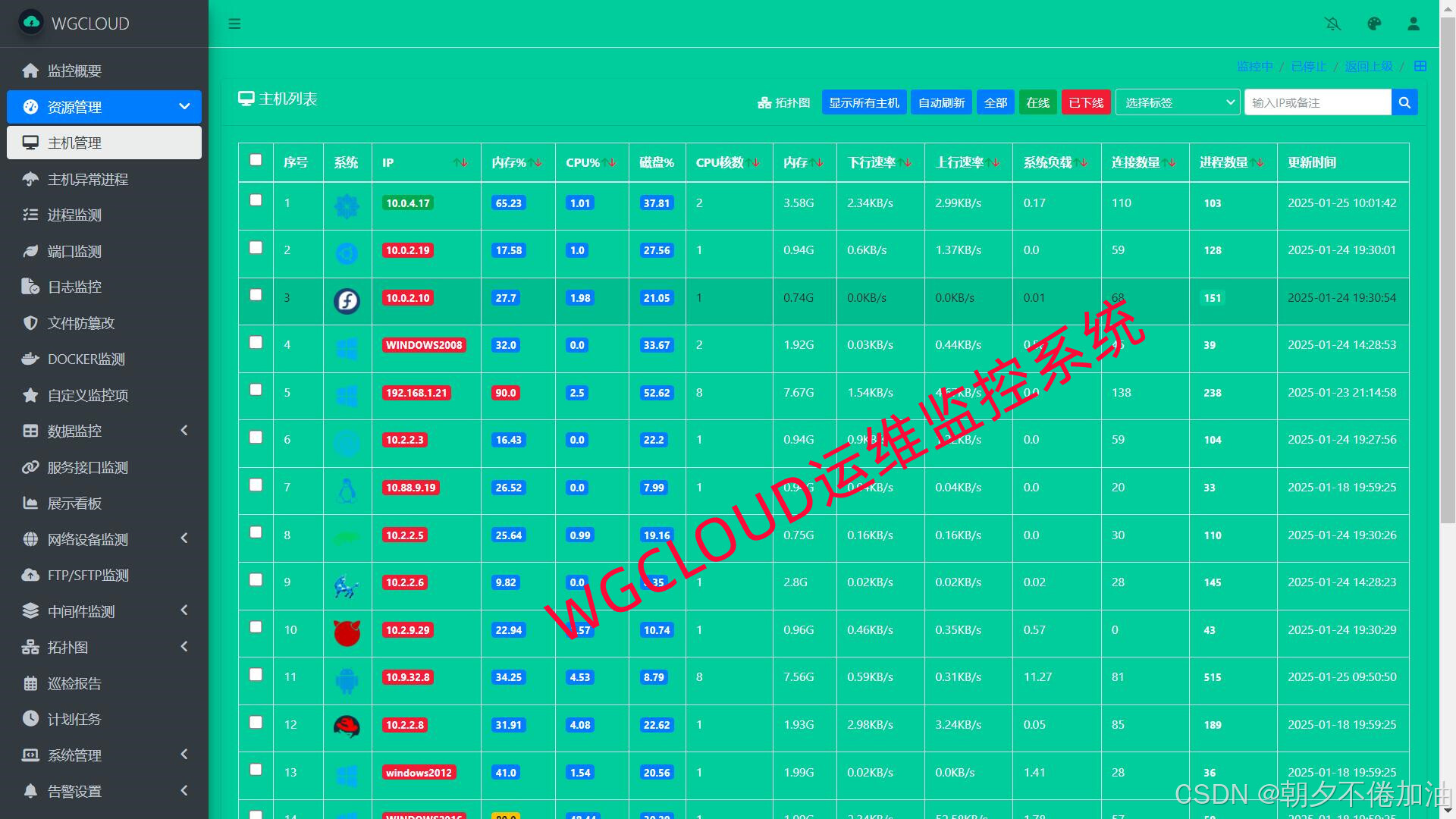Screen dimensions: 1456x819
Task: Go to DOCKER监测 sidebar item
Action: click(86, 359)
